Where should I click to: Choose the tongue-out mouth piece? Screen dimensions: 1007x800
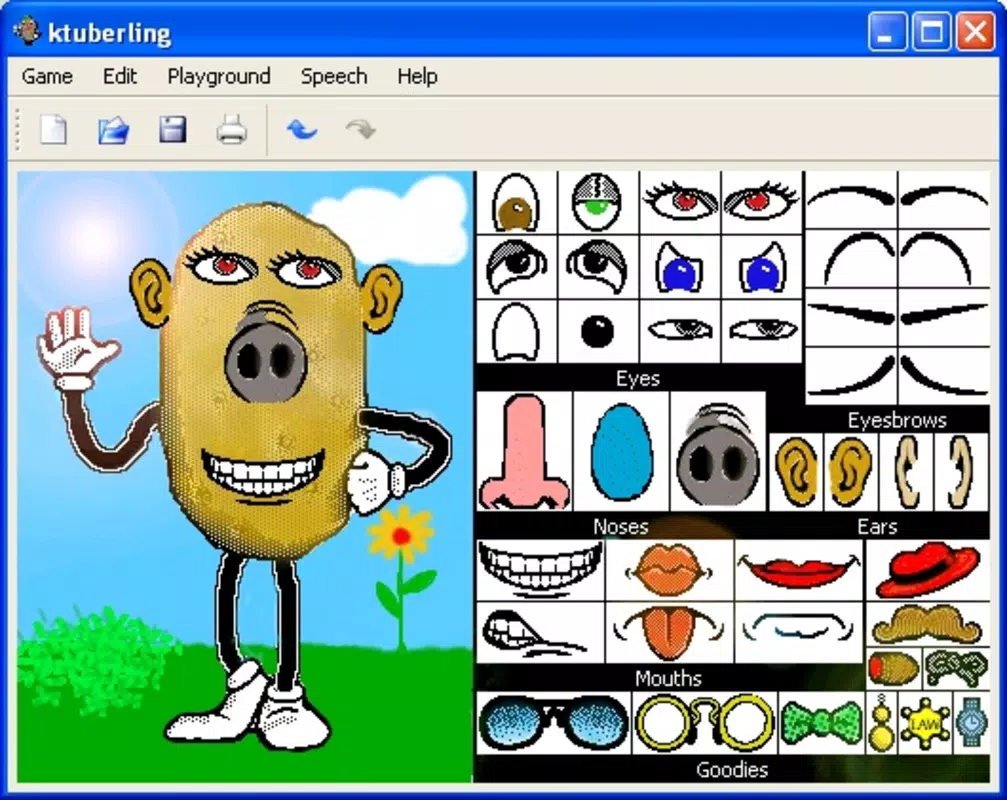pos(669,632)
